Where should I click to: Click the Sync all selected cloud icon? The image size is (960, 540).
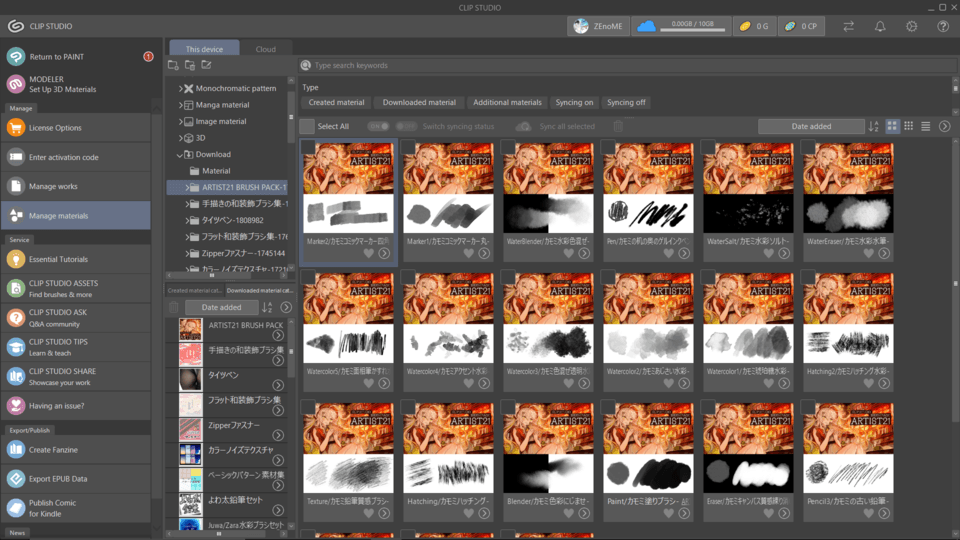(x=523, y=126)
